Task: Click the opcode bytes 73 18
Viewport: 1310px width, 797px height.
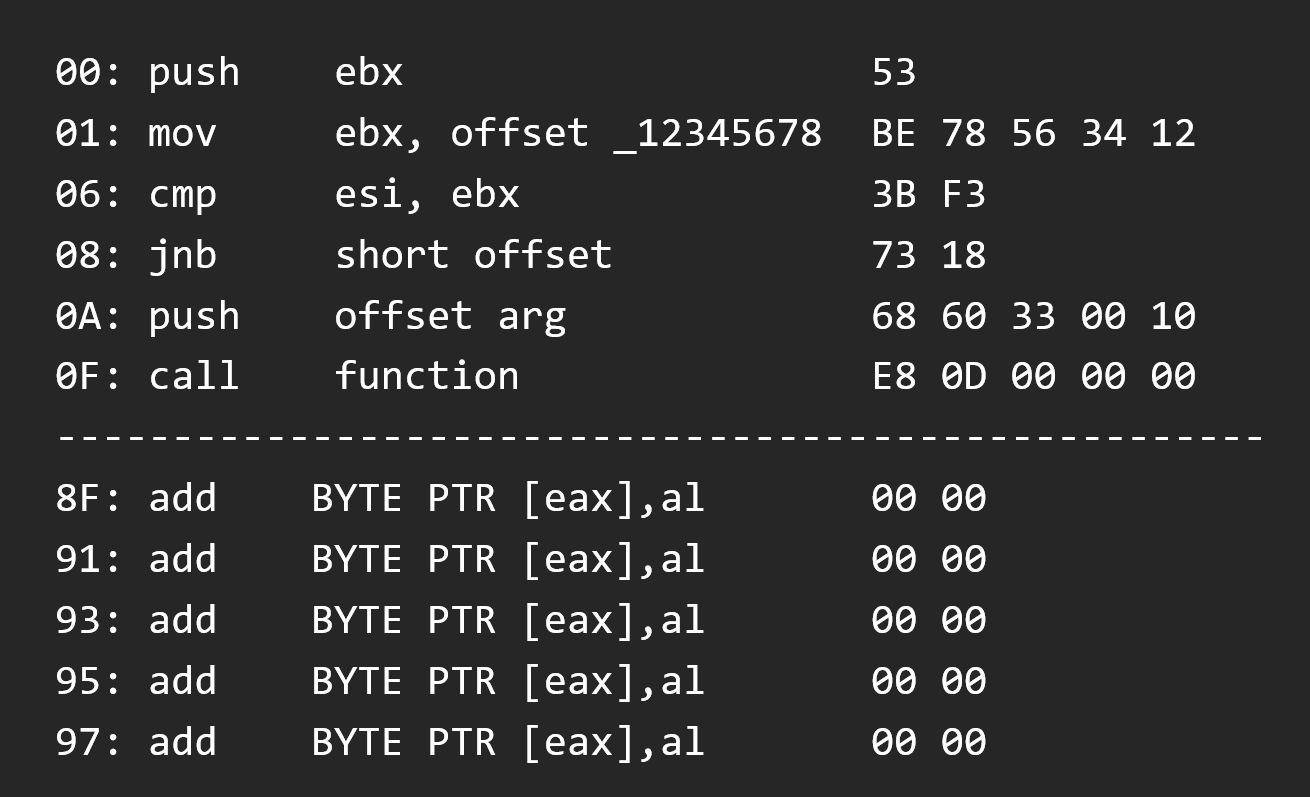Action: point(929,255)
